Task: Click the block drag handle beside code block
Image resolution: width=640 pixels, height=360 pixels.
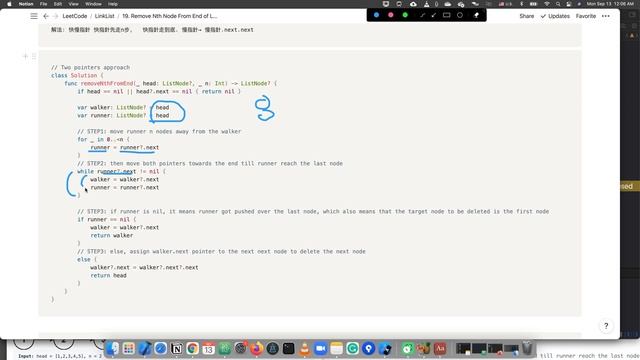Action: pos(34,56)
